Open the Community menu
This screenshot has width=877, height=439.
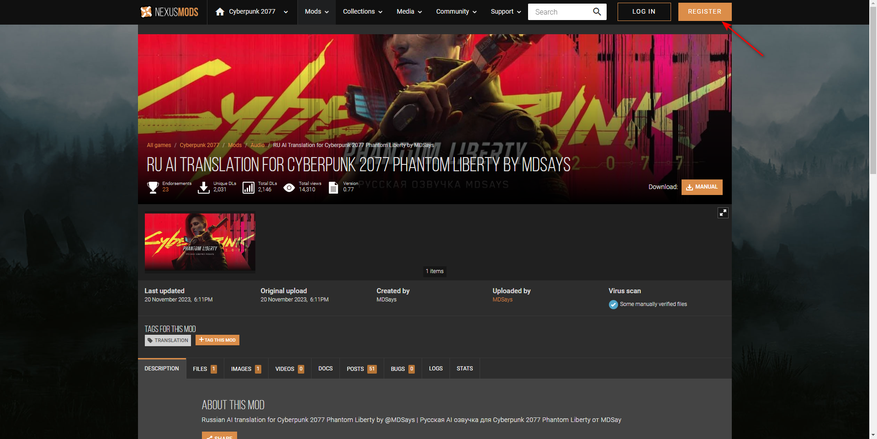point(456,12)
